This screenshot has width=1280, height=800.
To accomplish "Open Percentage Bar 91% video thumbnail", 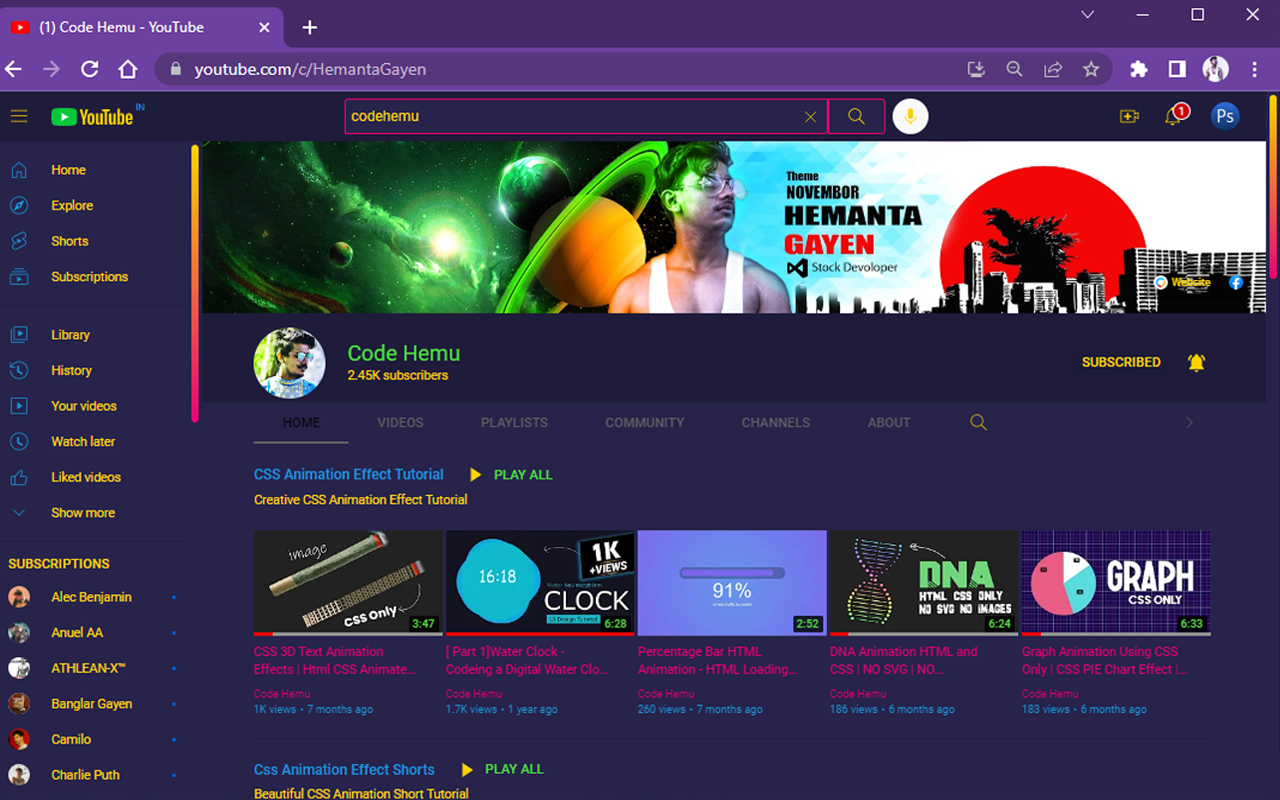I will pyautogui.click(x=732, y=583).
